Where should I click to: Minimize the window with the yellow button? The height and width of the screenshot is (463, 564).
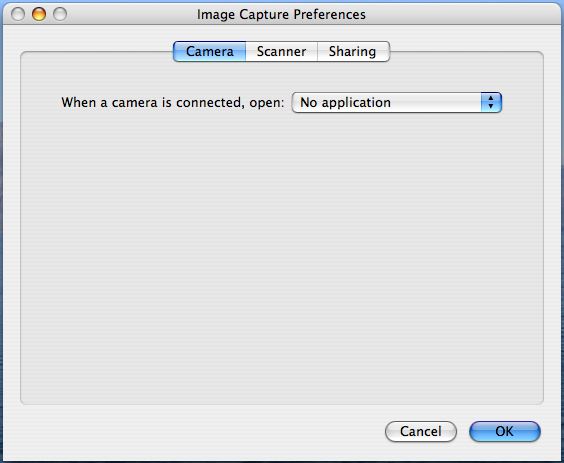pyautogui.click(x=39, y=14)
